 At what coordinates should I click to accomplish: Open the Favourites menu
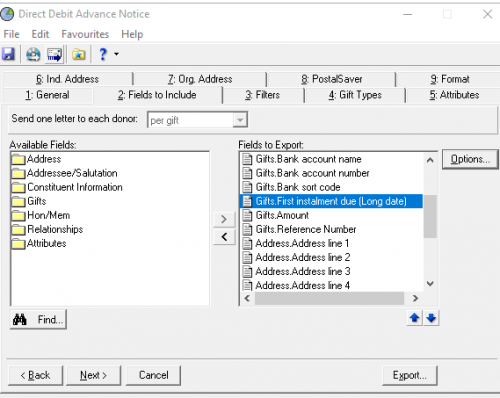click(85, 34)
